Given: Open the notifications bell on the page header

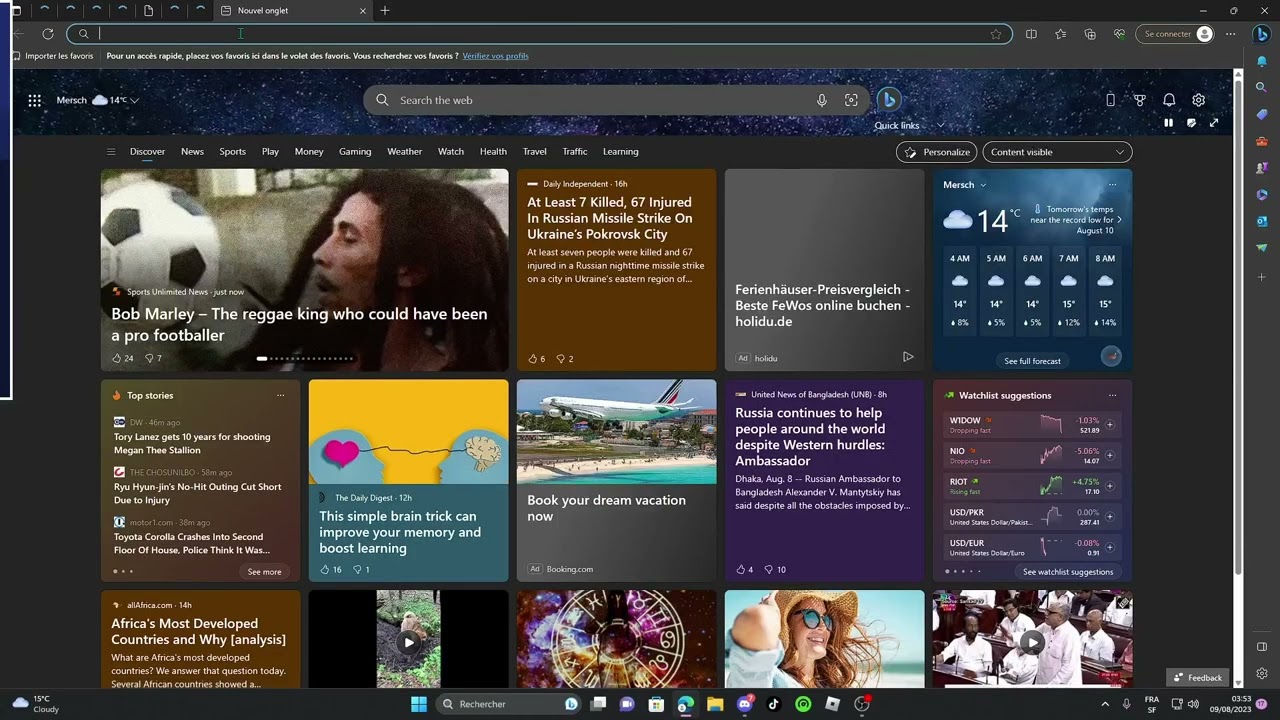Looking at the screenshot, I should coord(1169,100).
